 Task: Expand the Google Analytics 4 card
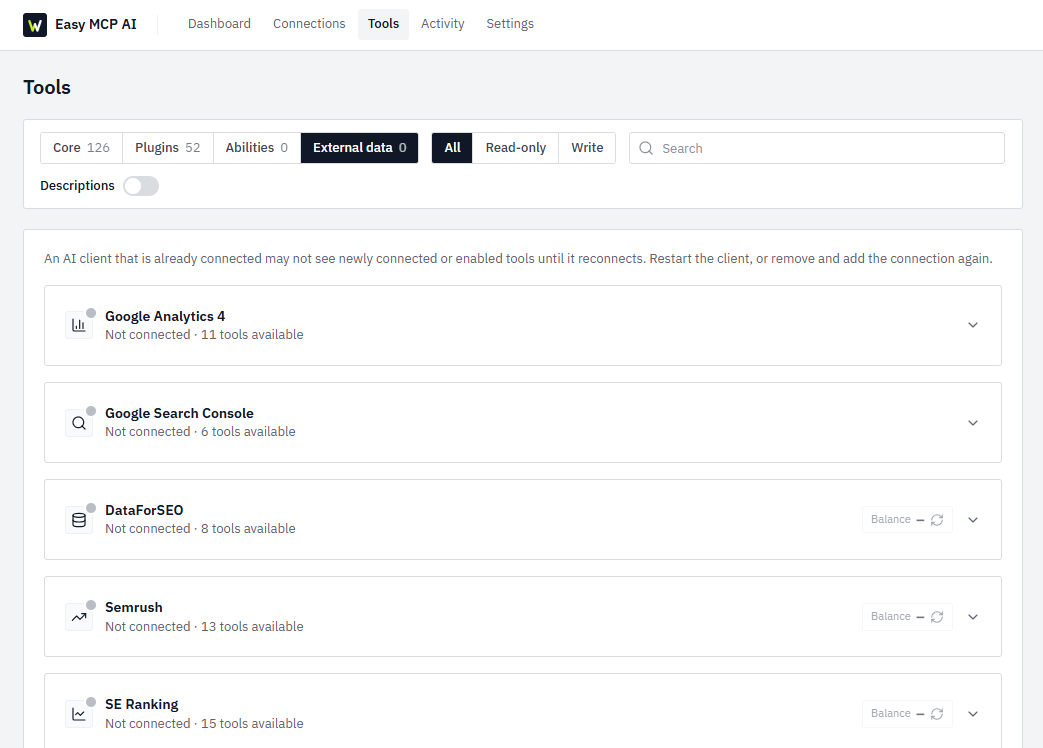pyautogui.click(x=972, y=325)
